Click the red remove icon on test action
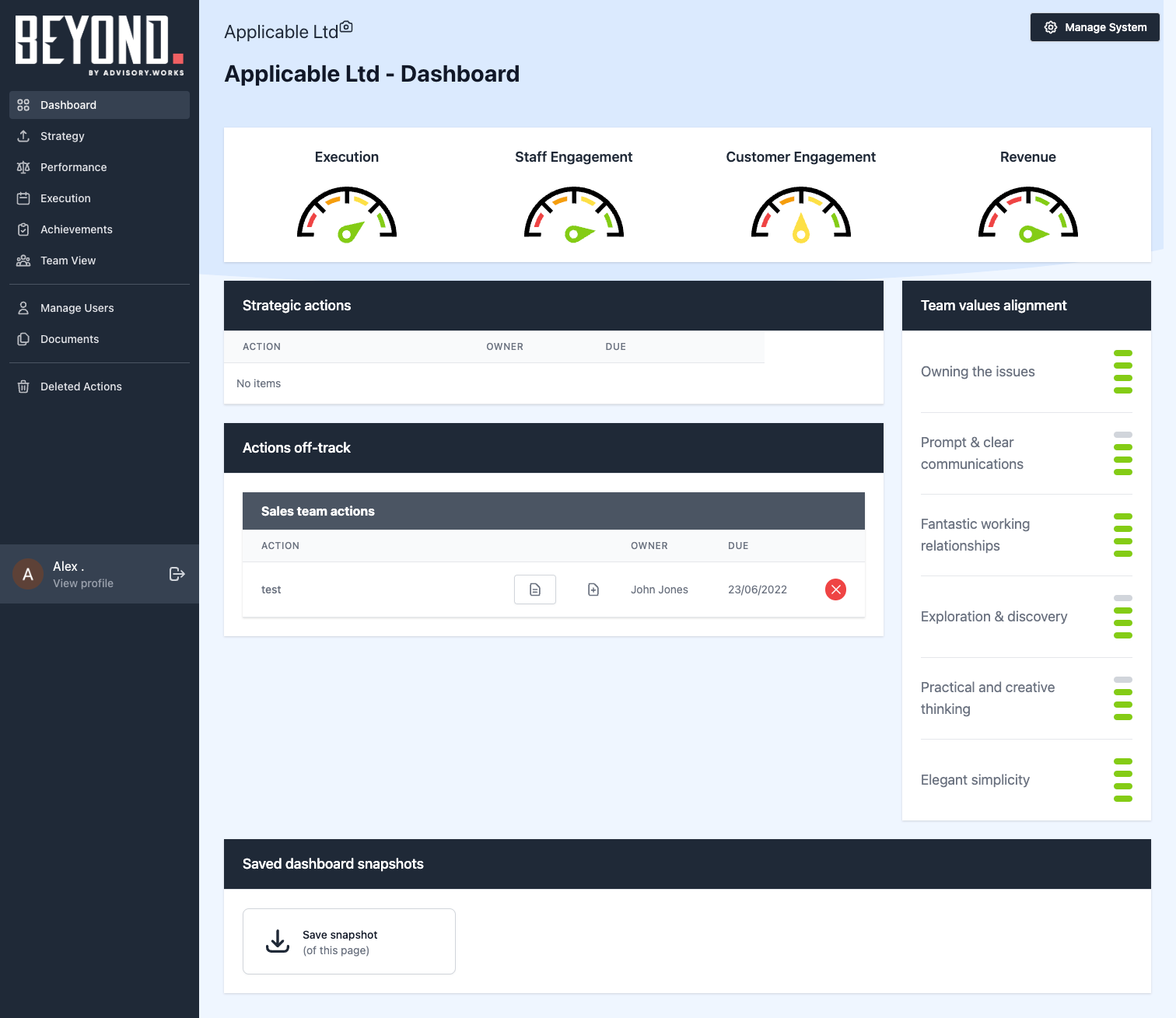Screen dimensions: 1176x1018 click(835, 589)
